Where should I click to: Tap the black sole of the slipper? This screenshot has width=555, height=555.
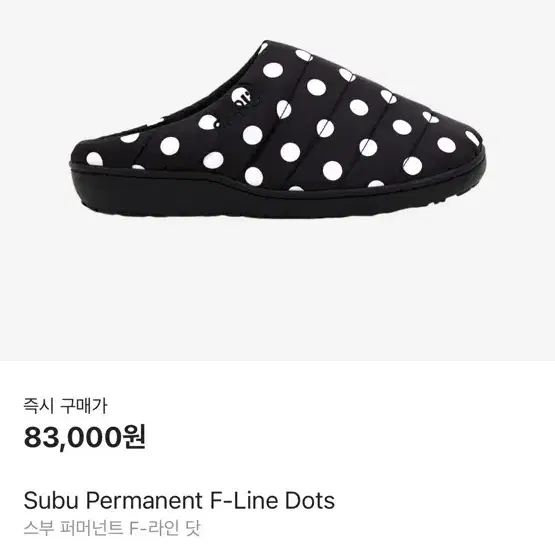pos(276,198)
